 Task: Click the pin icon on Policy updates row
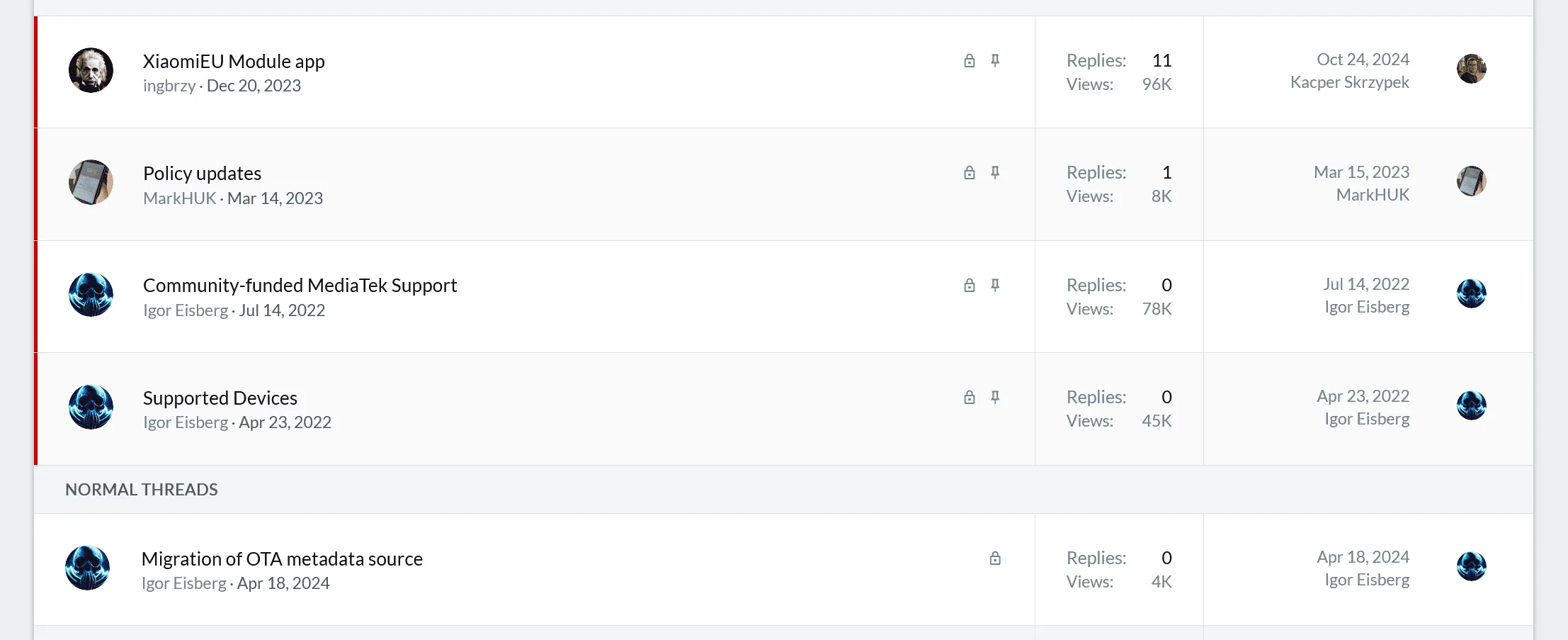995,173
